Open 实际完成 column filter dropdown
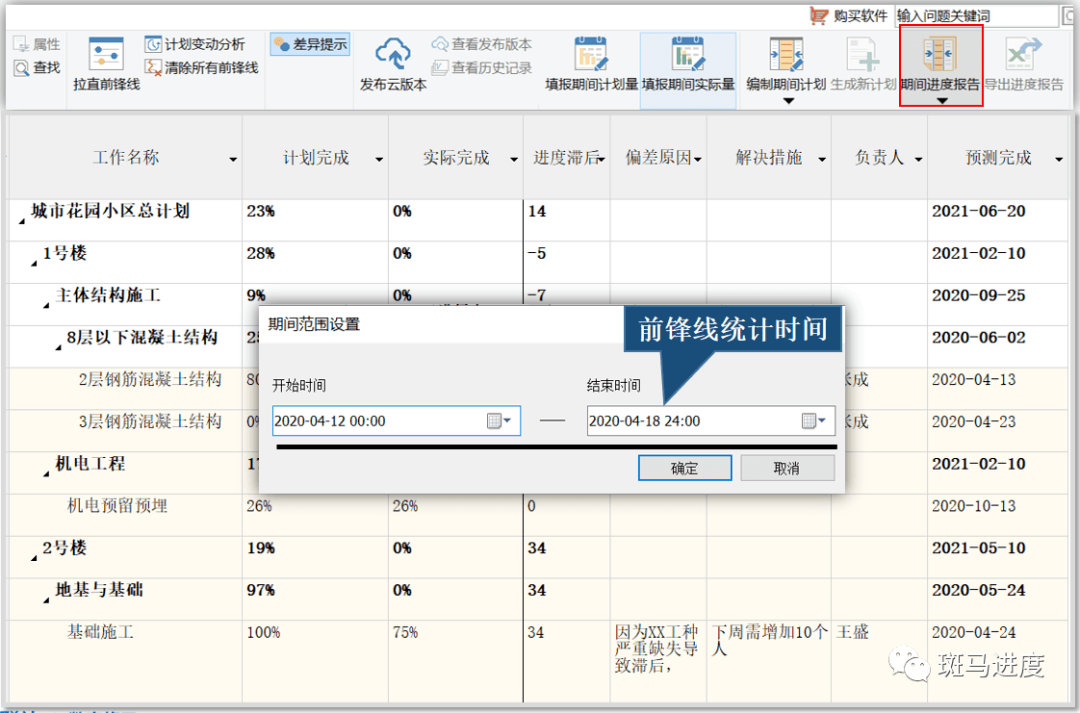The image size is (1080, 713). tap(514, 160)
